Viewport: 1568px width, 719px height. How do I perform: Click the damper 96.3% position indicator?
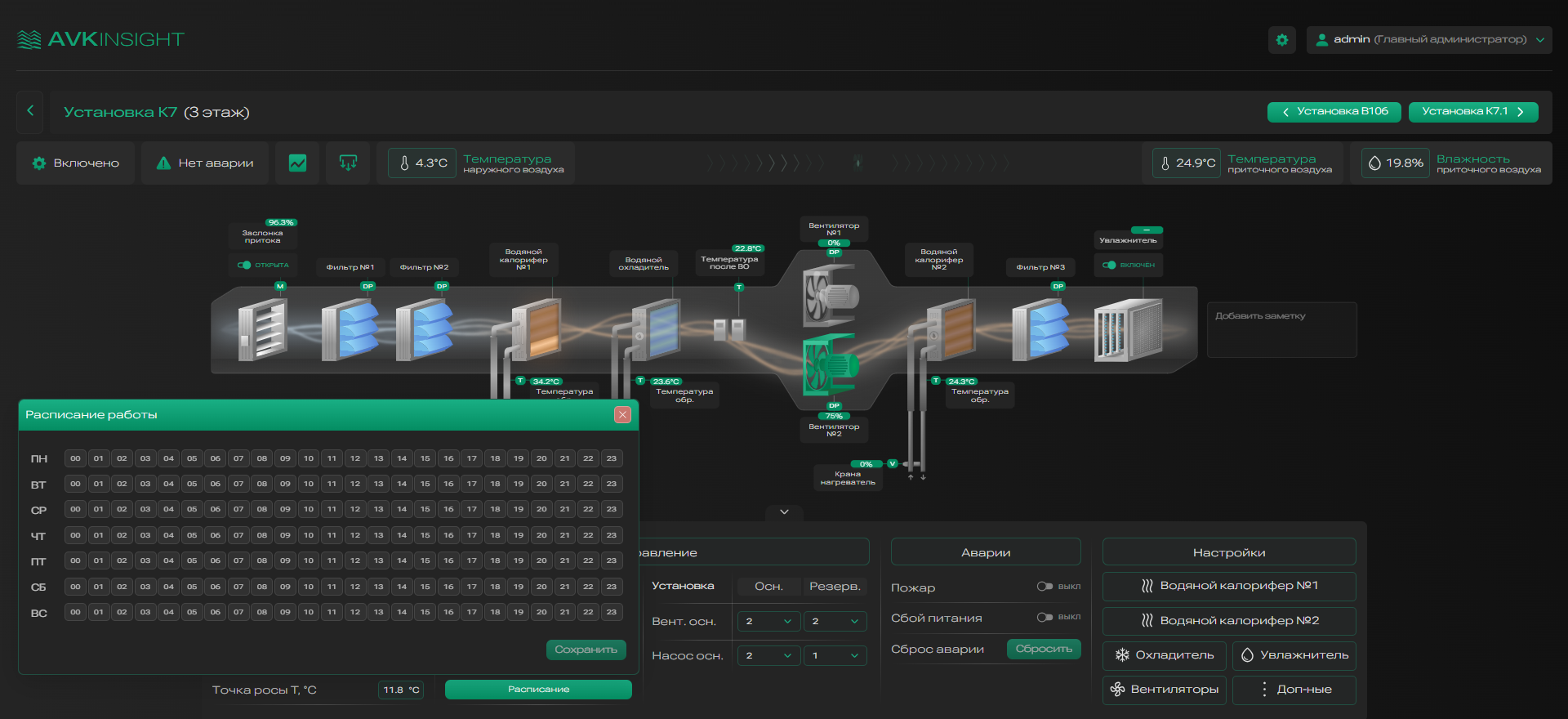[281, 222]
